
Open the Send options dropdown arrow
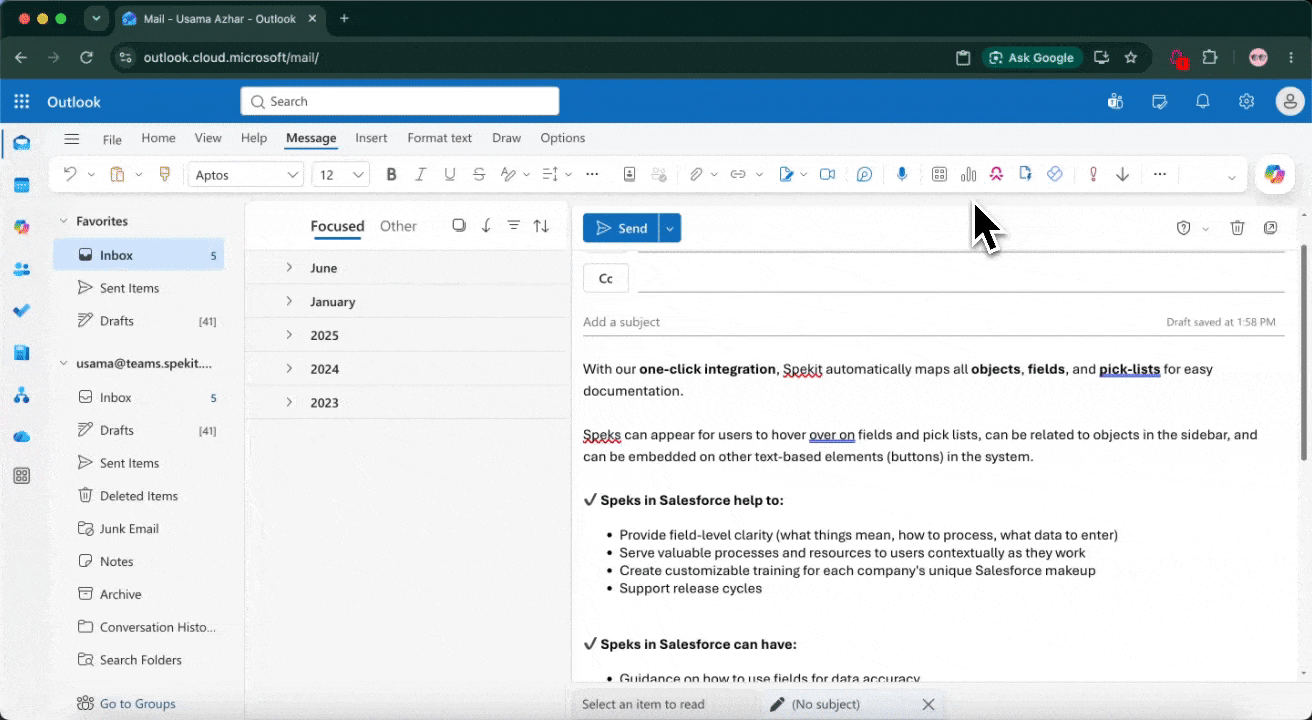670,228
